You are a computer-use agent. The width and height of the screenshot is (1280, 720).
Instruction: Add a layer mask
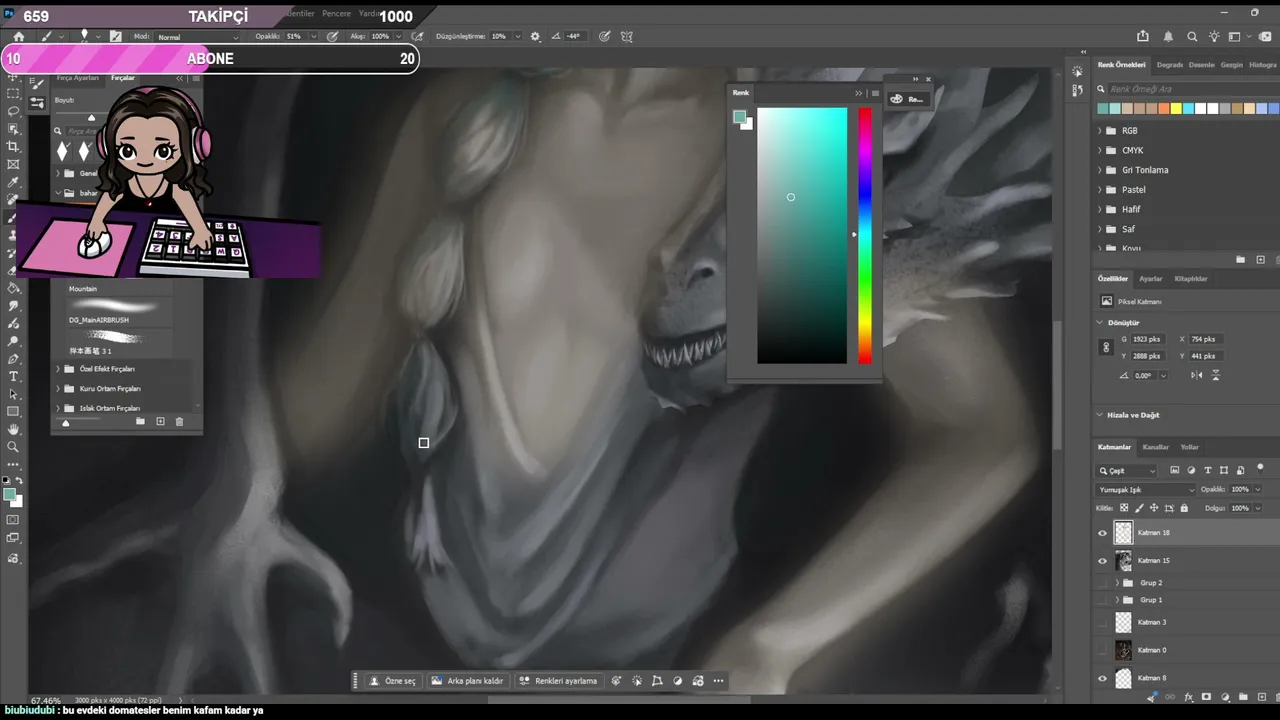click(x=1206, y=697)
